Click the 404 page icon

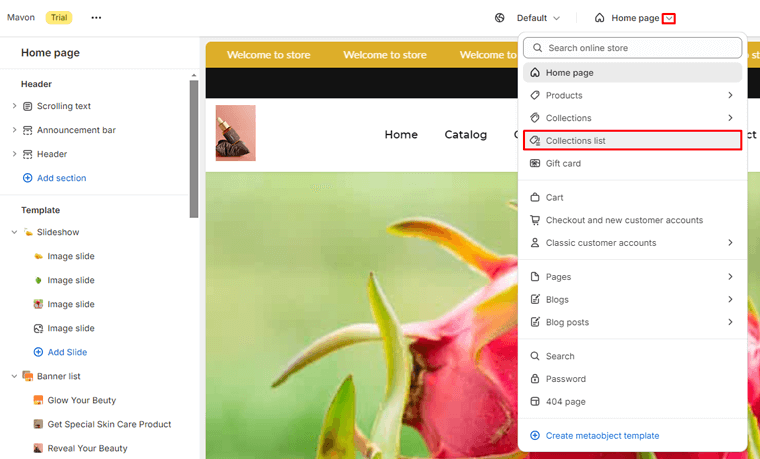pos(535,401)
